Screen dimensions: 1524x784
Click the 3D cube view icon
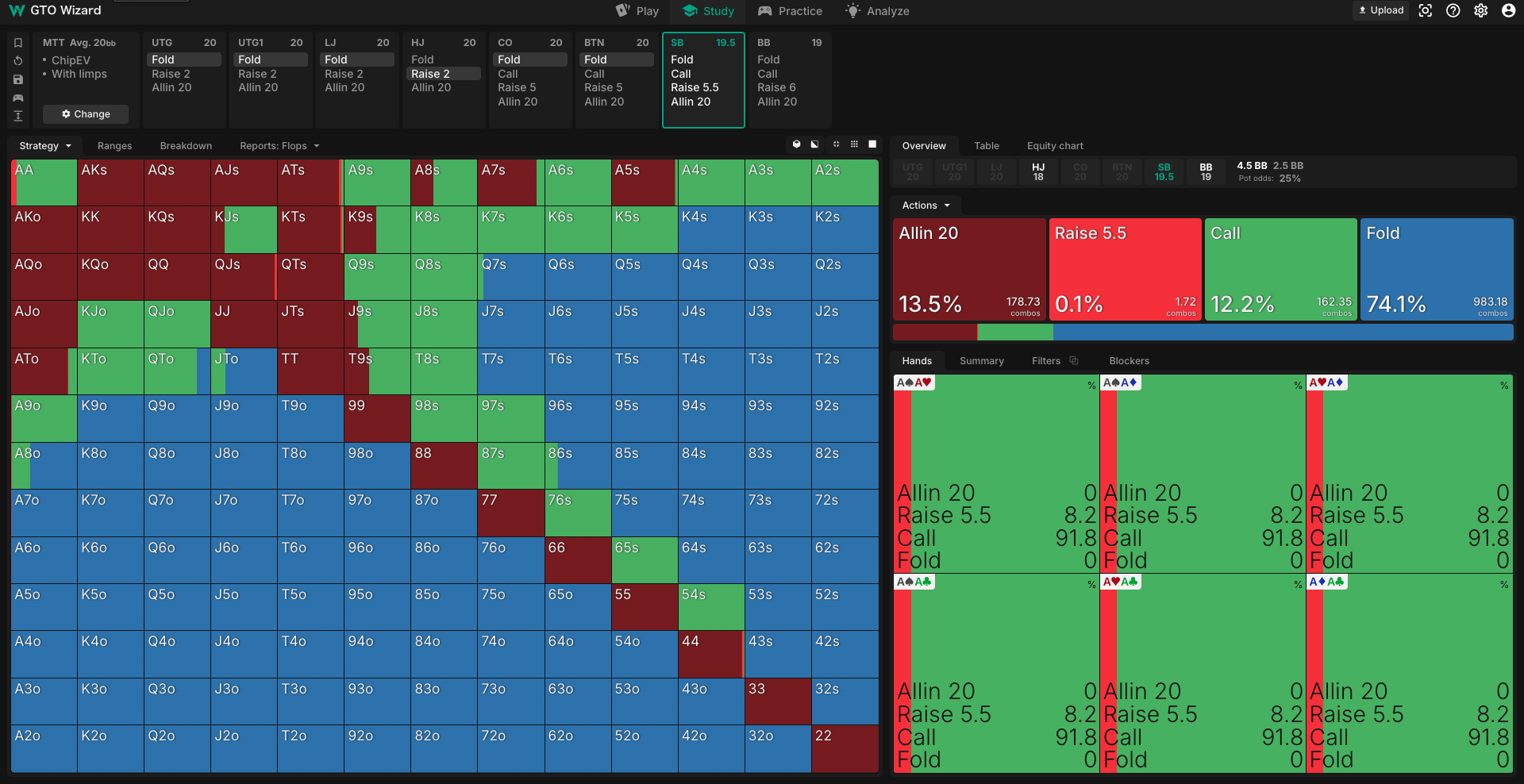[796, 144]
